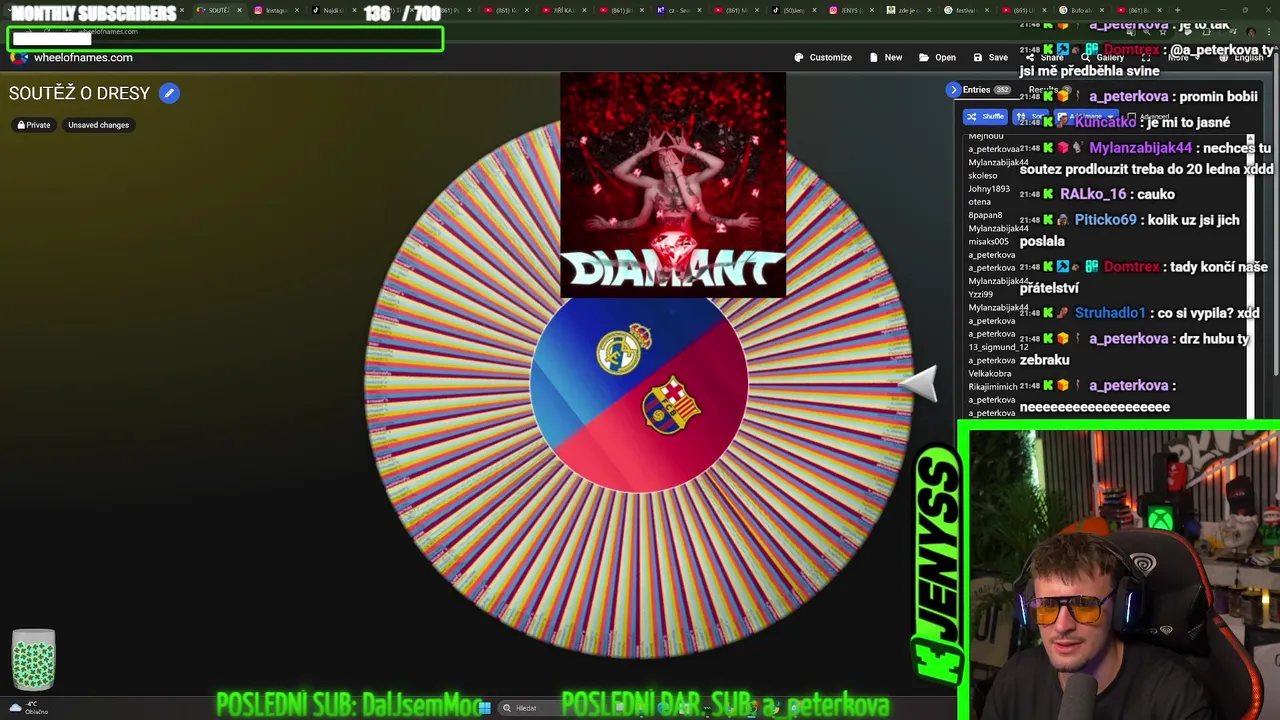Click the Unsaved changes chip
The width and height of the screenshot is (1280, 720).
click(x=98, y=125)
